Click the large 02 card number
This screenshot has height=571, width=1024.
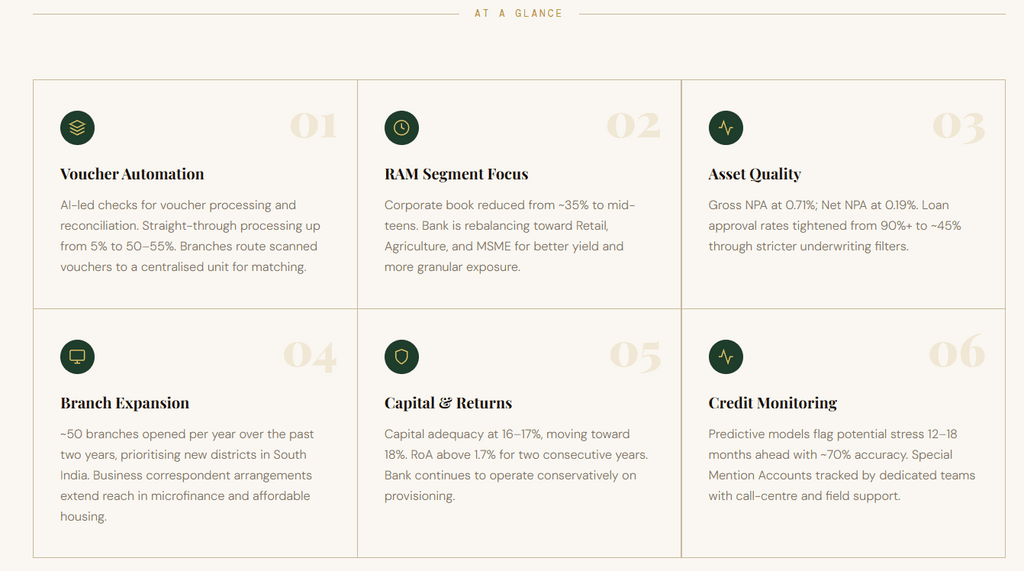pos(634,126)
